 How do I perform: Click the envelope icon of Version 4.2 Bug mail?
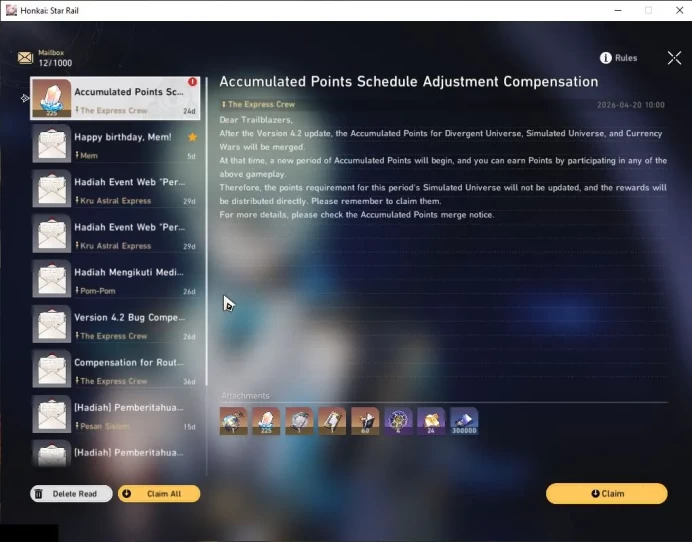52,324
